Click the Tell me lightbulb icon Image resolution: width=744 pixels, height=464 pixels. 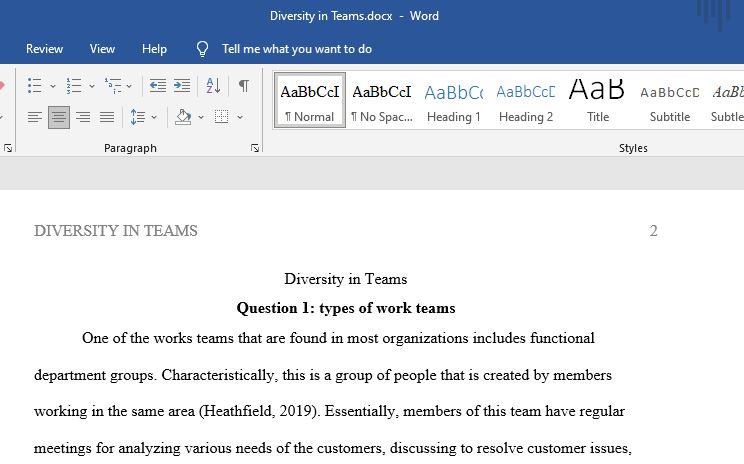point(202,48)
